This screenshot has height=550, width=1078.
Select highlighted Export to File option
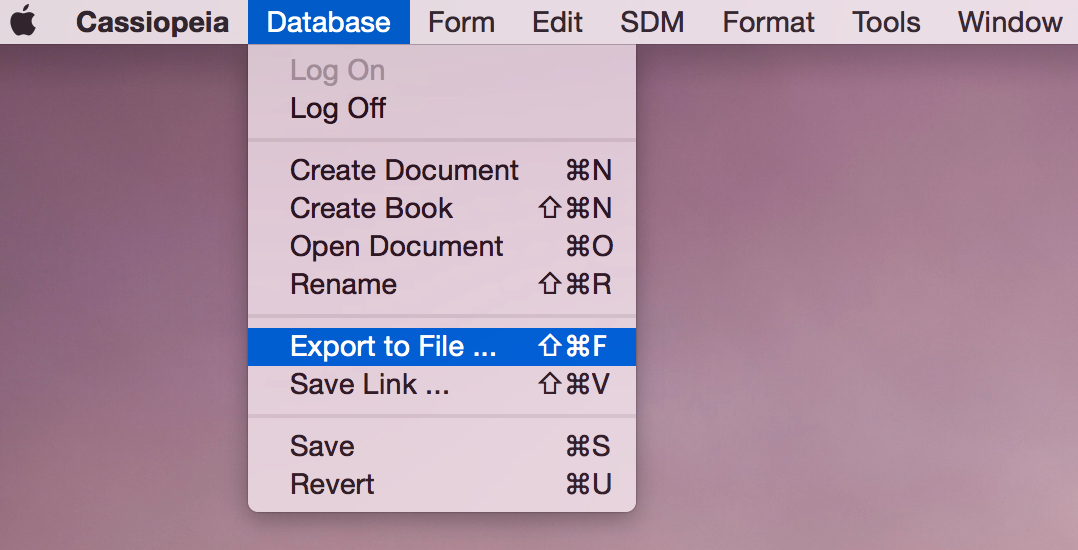pyautogui.click(x=441, y=346)
